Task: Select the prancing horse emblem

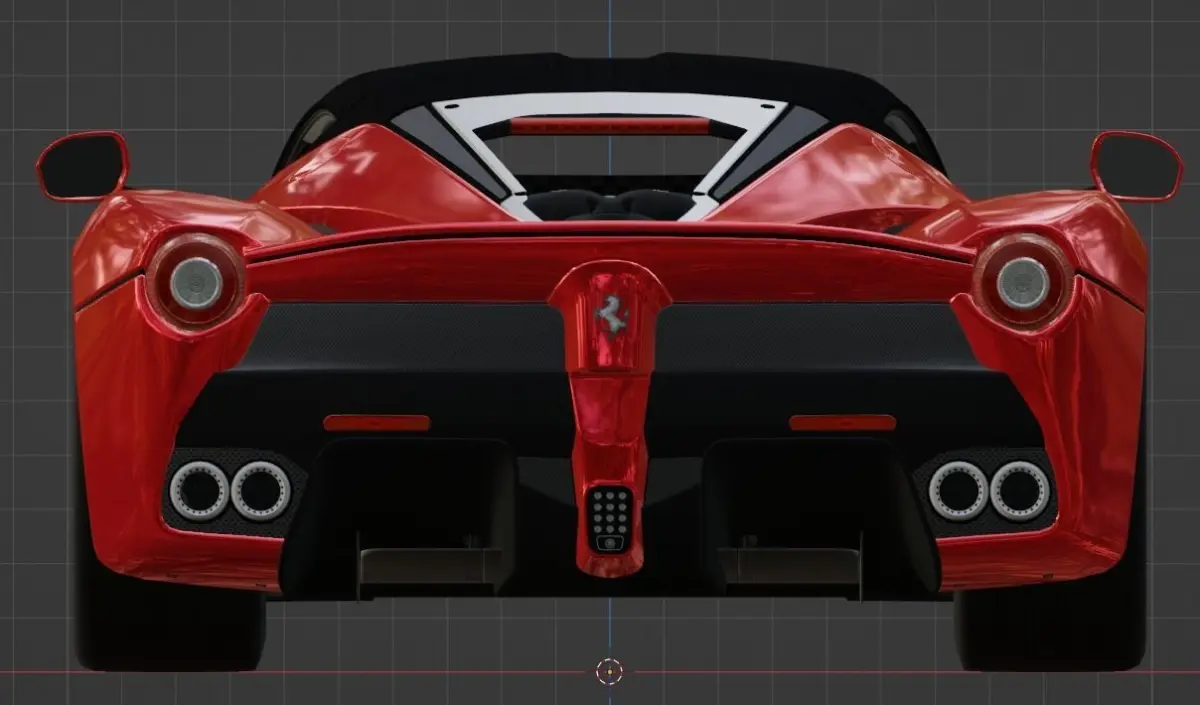Action: click(x=609, y=315)
